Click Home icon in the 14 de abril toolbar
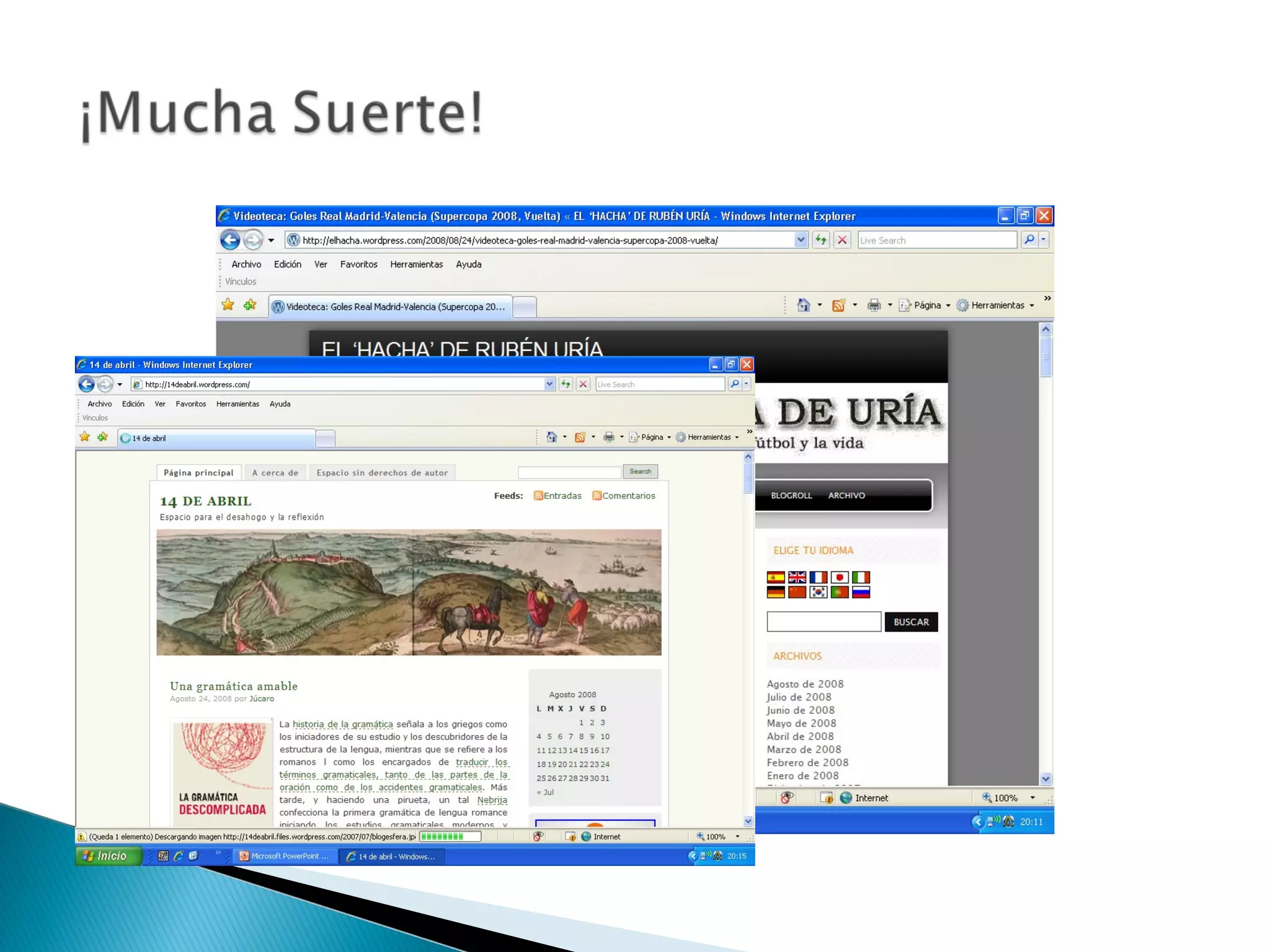 click(x=552, y=437)
